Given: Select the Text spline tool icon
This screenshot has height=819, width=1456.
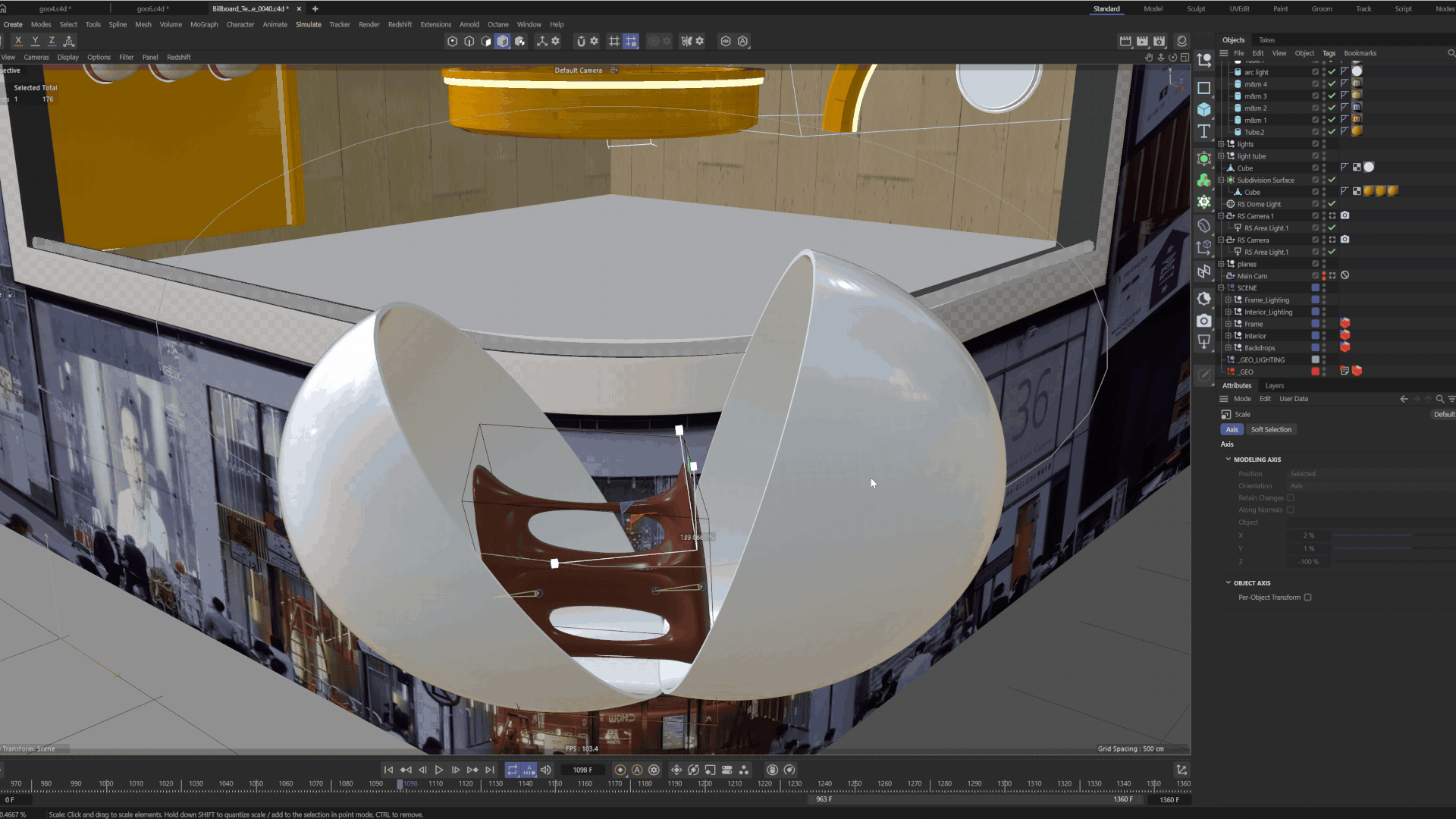Looking at the screenshot, I should pyautogui.click(x=1203, y=132).
